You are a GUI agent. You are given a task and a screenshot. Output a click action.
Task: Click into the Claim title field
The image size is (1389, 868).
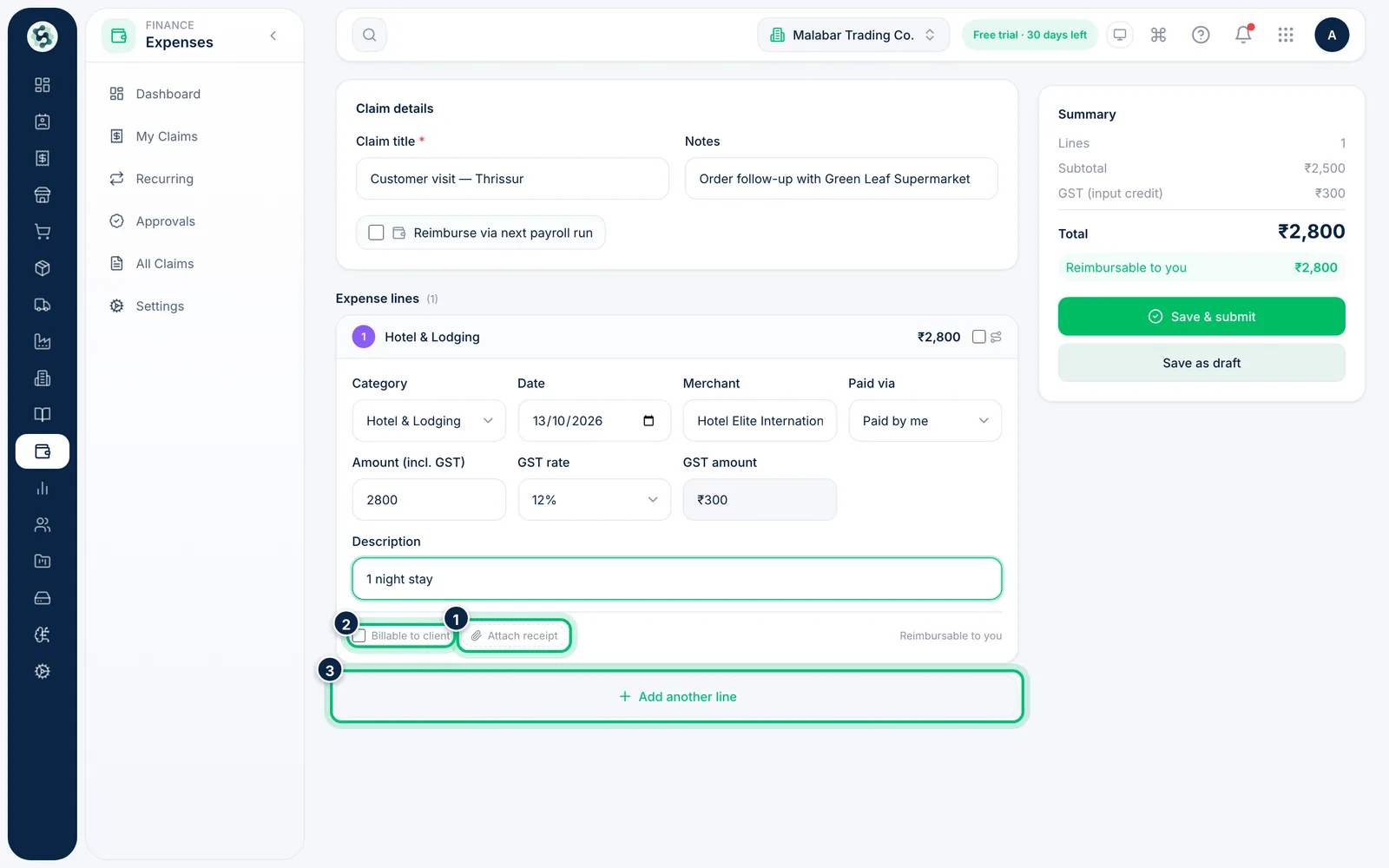coord(512,179)
